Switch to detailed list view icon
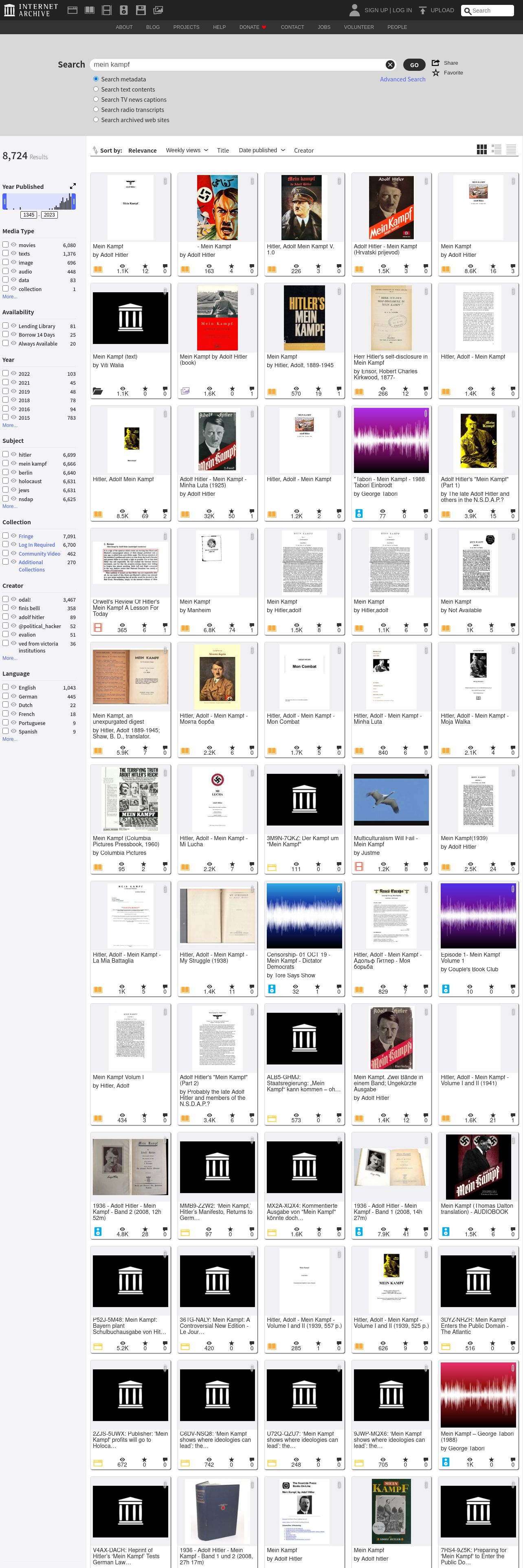 pos(496,150)
